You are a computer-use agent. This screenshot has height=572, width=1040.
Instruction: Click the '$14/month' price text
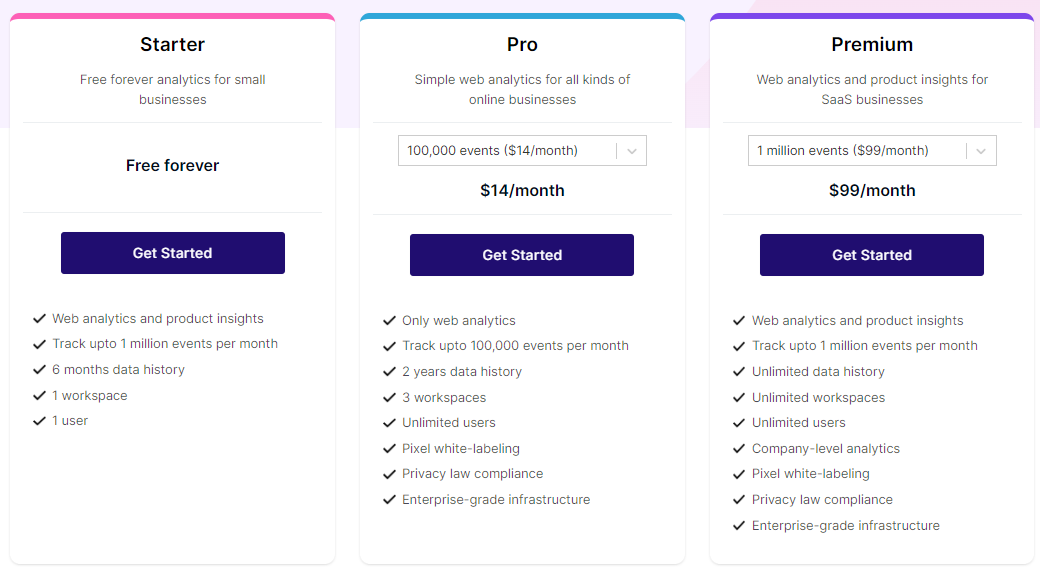522,190
